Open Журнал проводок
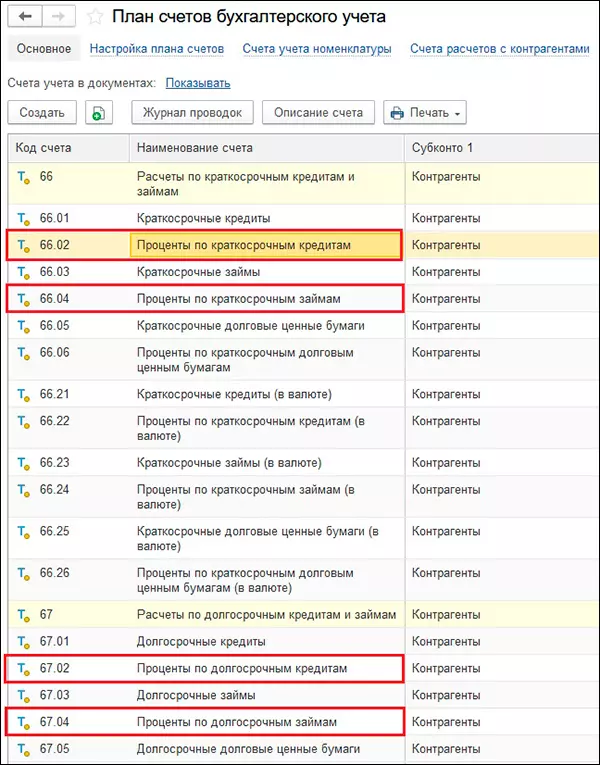 coord(193,113)
